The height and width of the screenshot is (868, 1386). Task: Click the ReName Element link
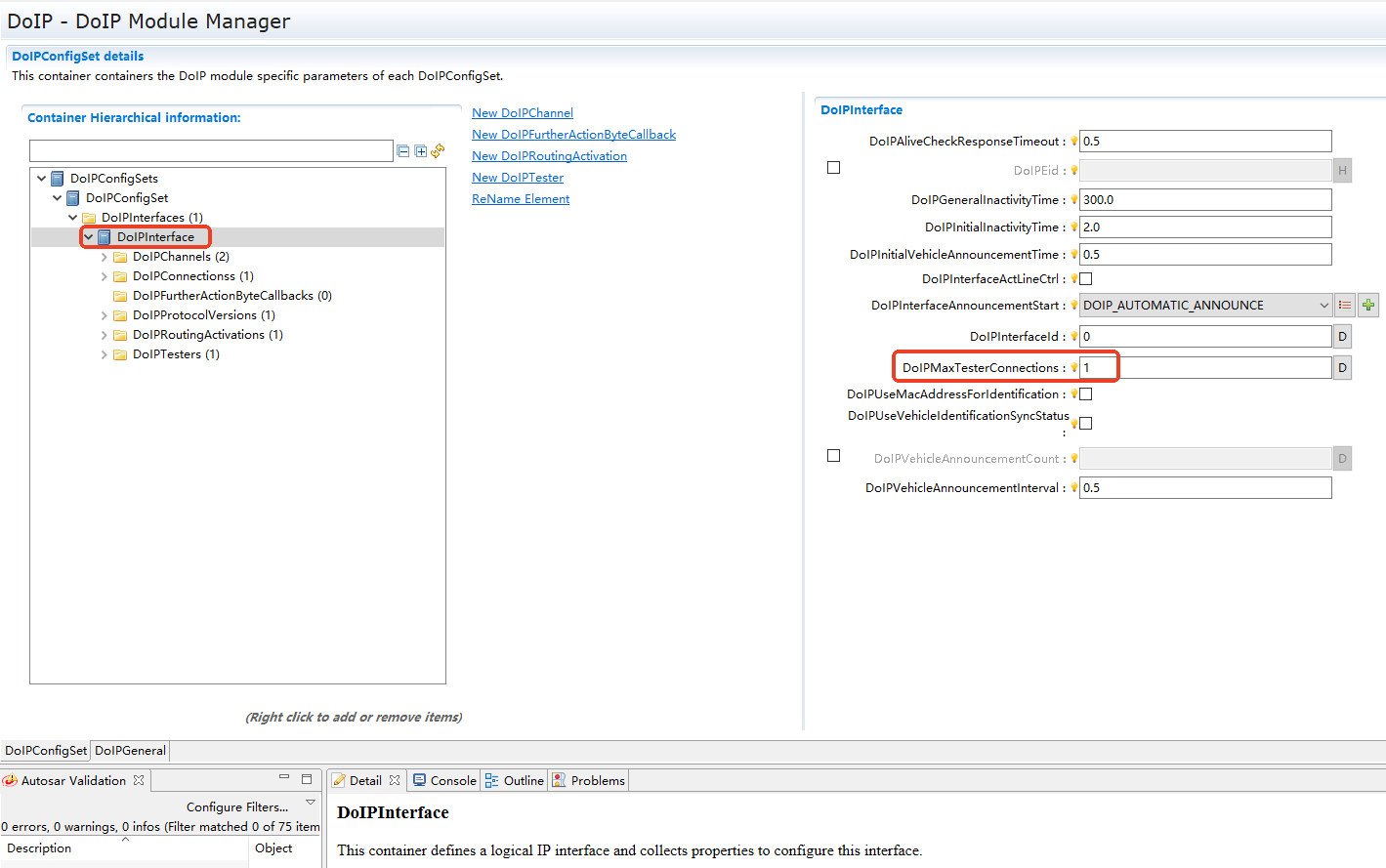tap(521, 199)
